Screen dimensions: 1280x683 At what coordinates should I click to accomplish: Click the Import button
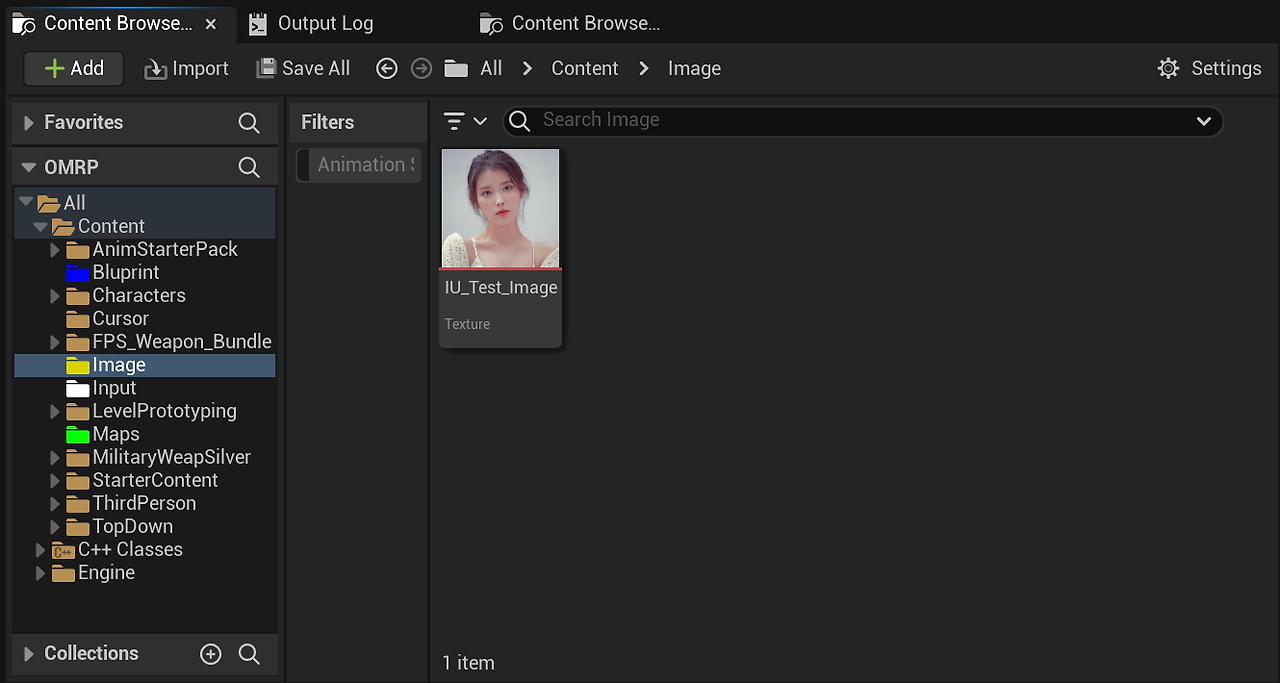(x=186, y=68)
